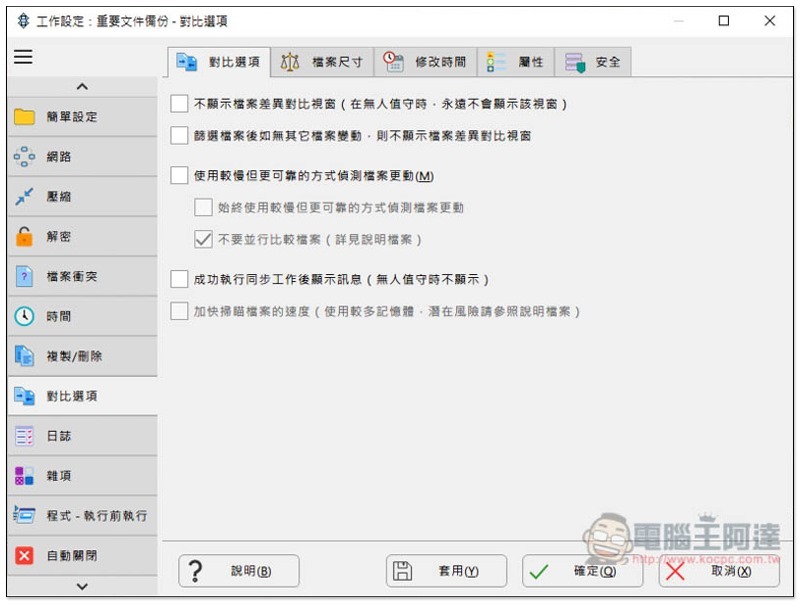Click the 確定(O) confirm button
Viewport: 800px width, 604px height.
(583, 571)
